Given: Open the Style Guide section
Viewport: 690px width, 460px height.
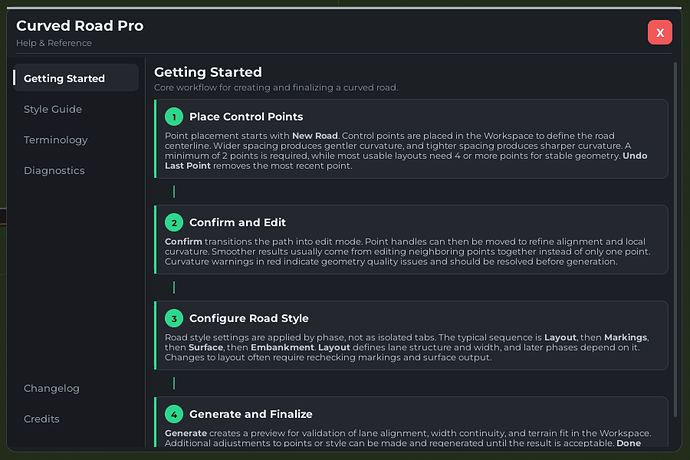Looking at the screenshot, I should [53, 109].
